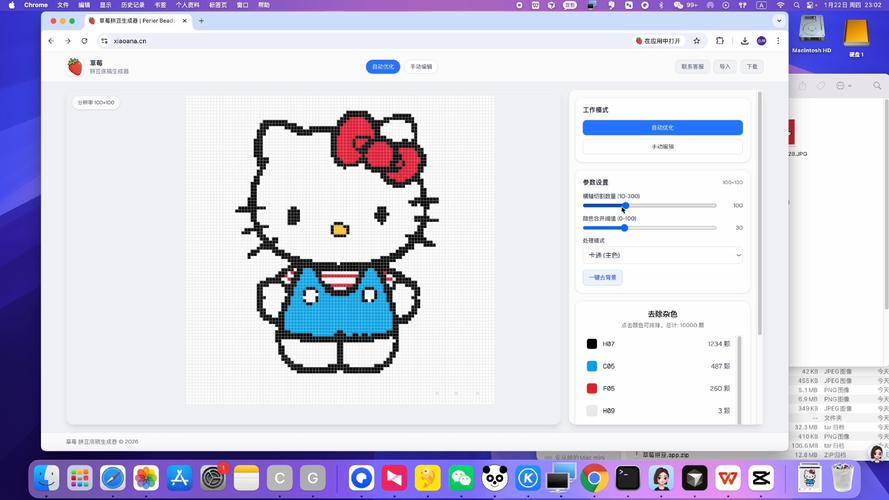Click the Hello Kitty pixel canvas

(340, 250)
